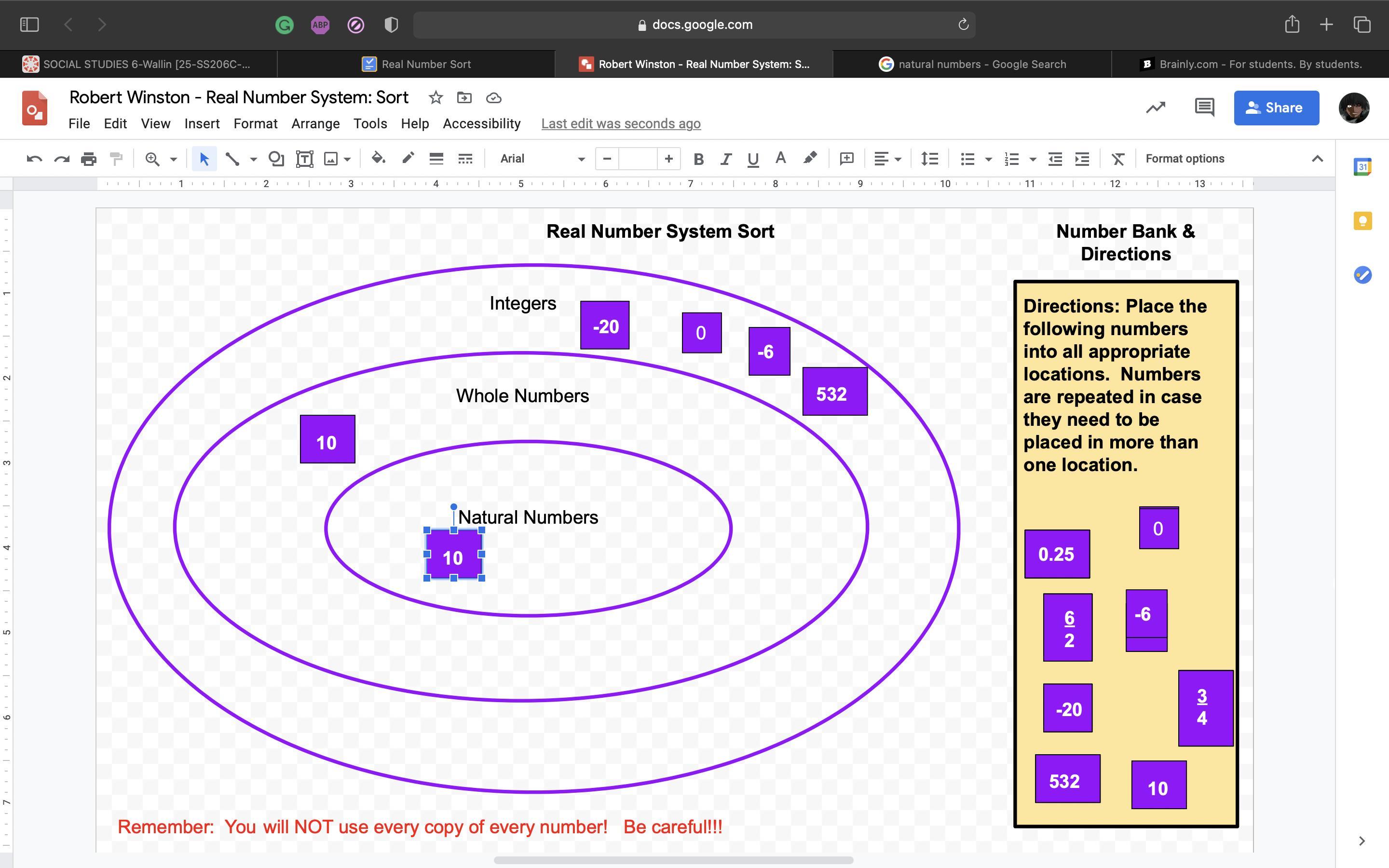This screenshot has height=868, width=1389.
Task: Expand the bulleted list options arrow
Action: click(x=988, y=159)
